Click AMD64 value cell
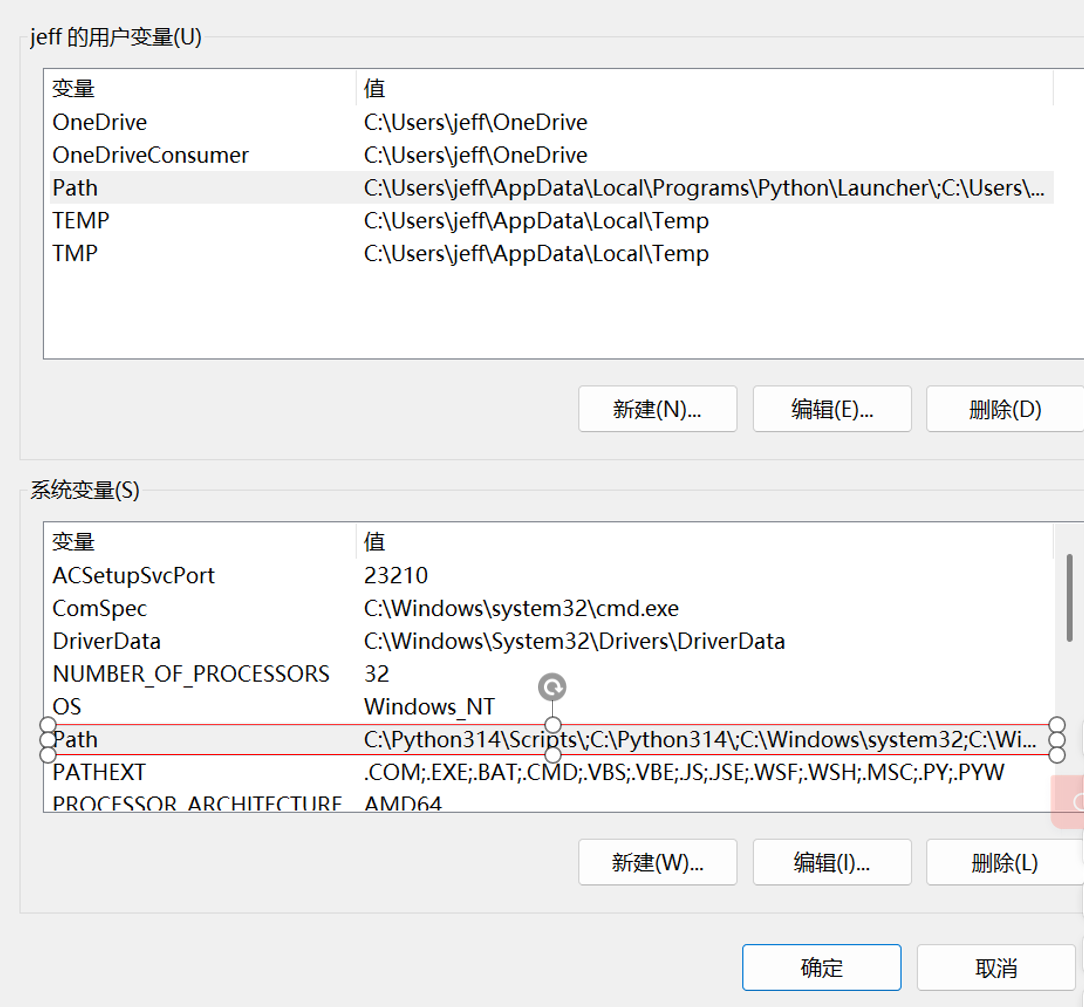 [403, 803]
